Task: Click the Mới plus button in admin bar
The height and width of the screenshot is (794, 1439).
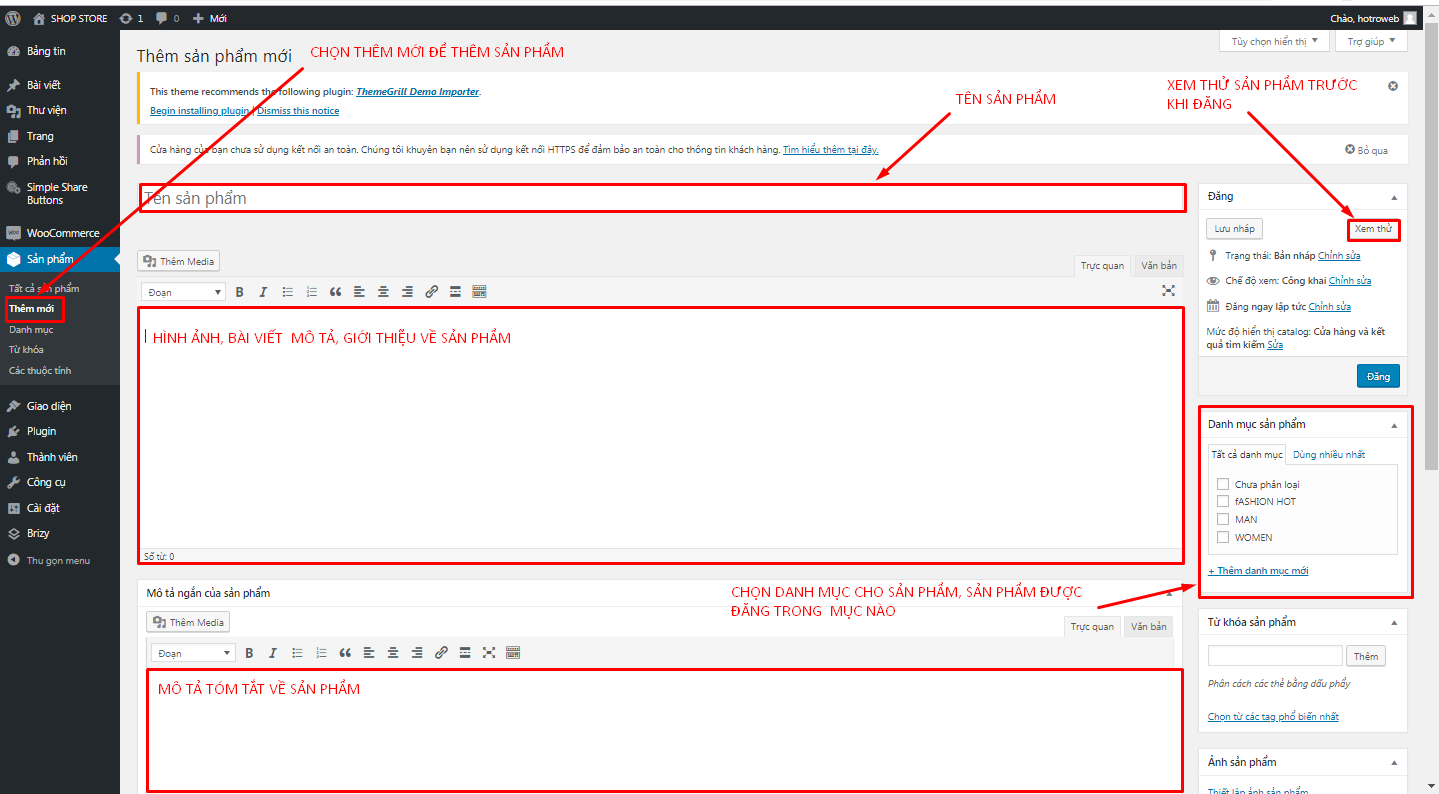Action: click(210, 18)
